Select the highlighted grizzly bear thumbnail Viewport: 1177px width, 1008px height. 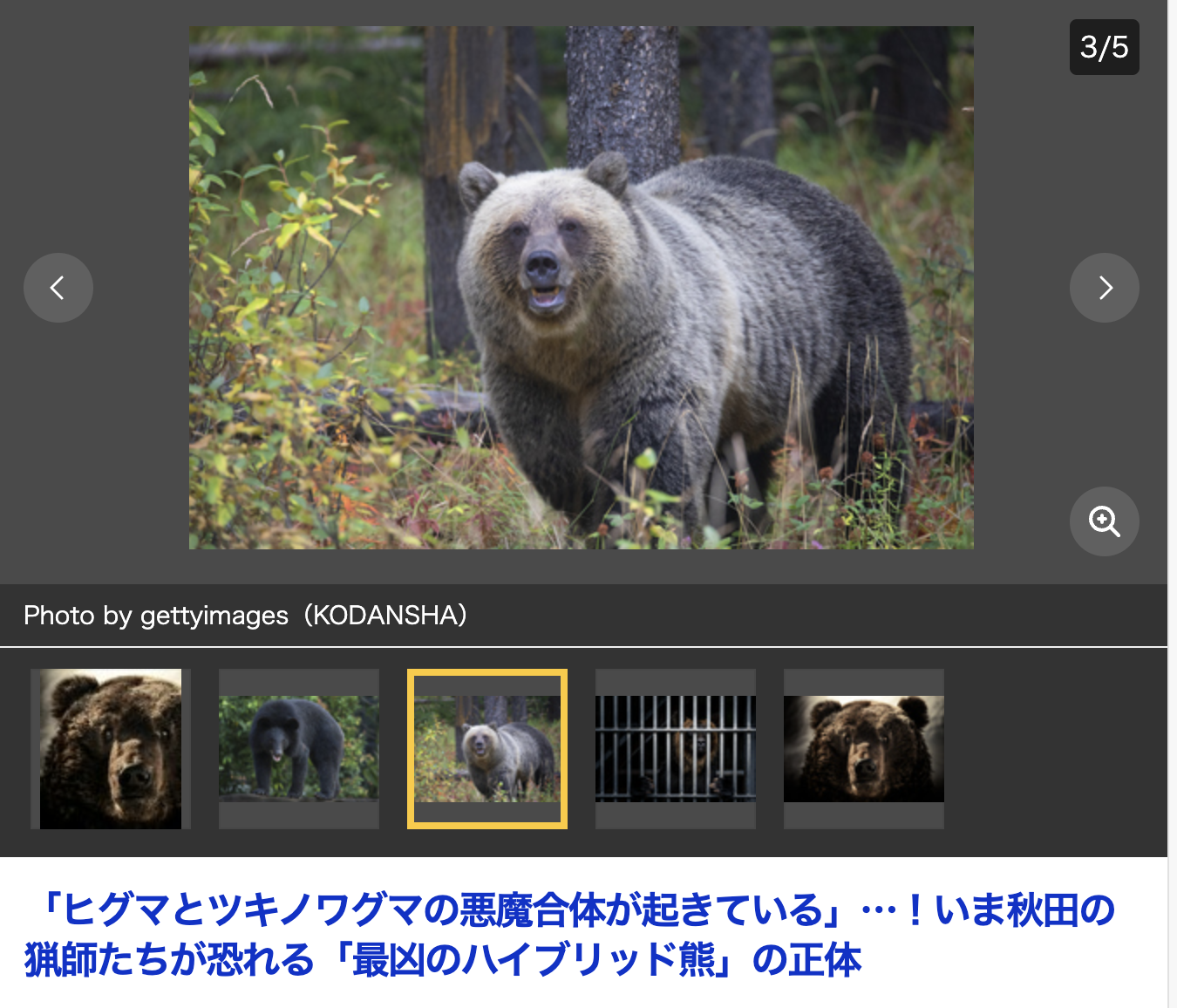[487, 749]
